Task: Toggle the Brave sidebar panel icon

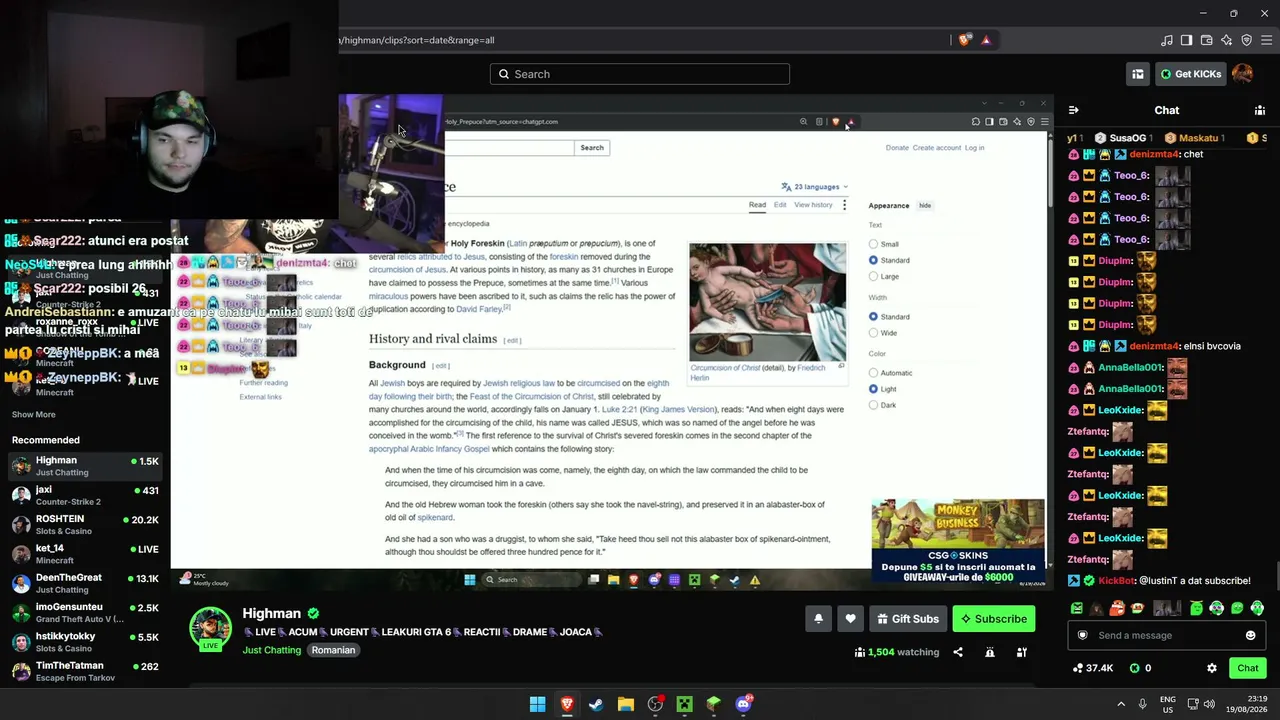Action: coord(1186,40)
